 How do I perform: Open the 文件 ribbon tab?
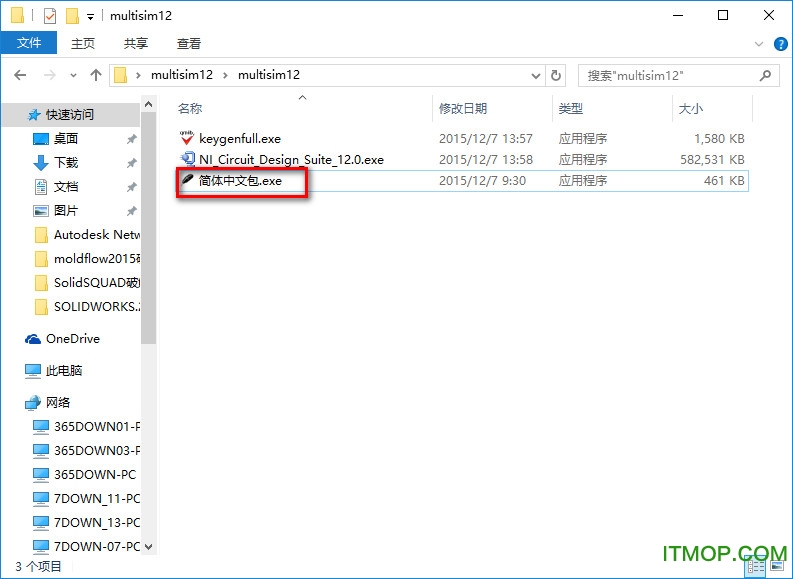click(x=29, y=43)
